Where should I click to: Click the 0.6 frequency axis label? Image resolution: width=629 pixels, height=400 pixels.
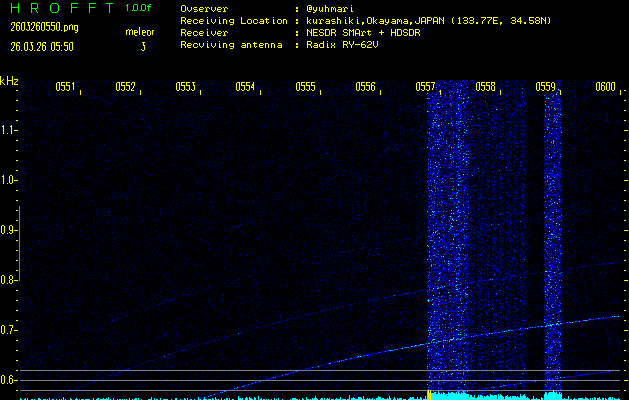tap(10, 380)
